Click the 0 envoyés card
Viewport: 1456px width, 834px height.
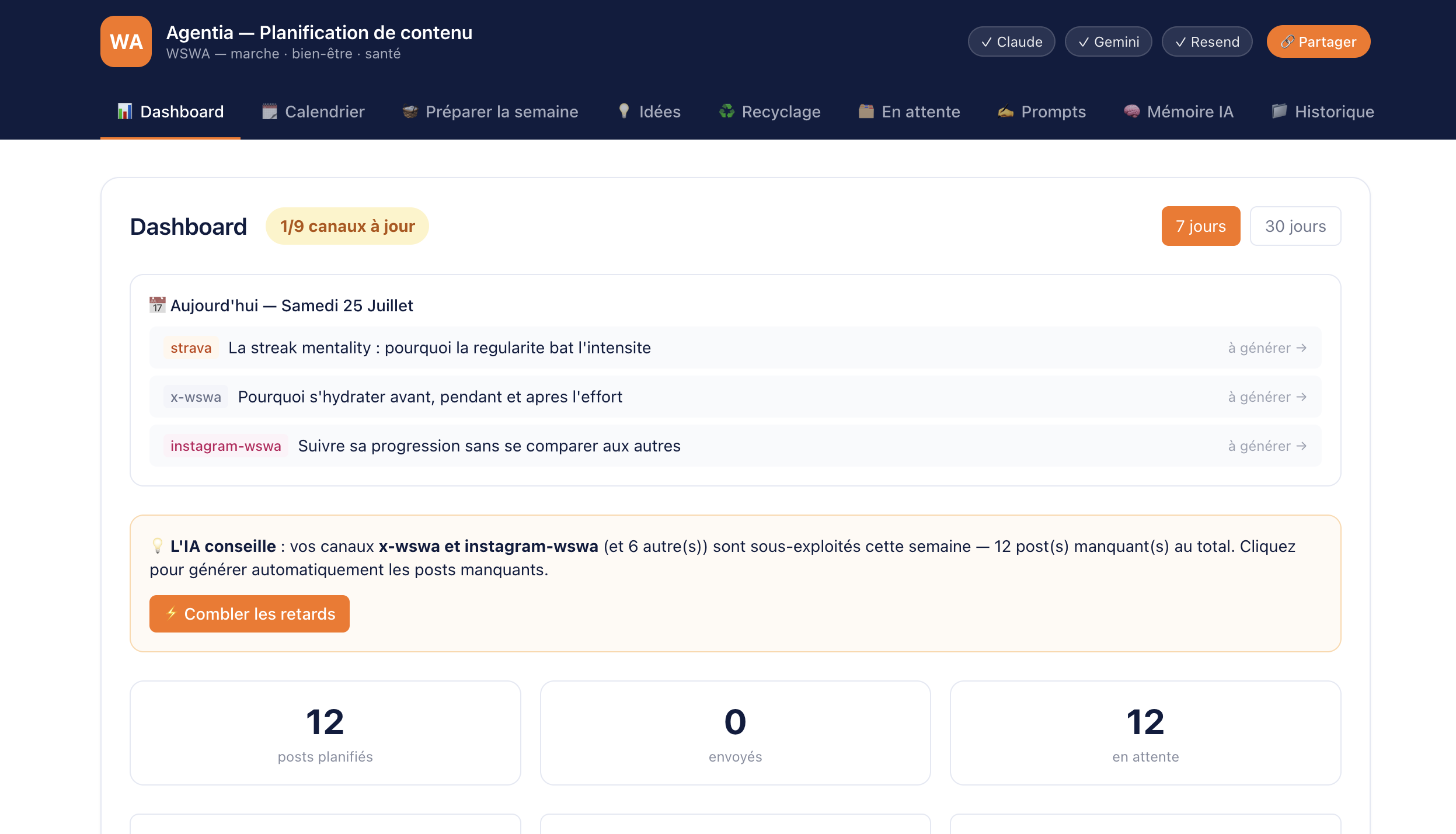736,733
